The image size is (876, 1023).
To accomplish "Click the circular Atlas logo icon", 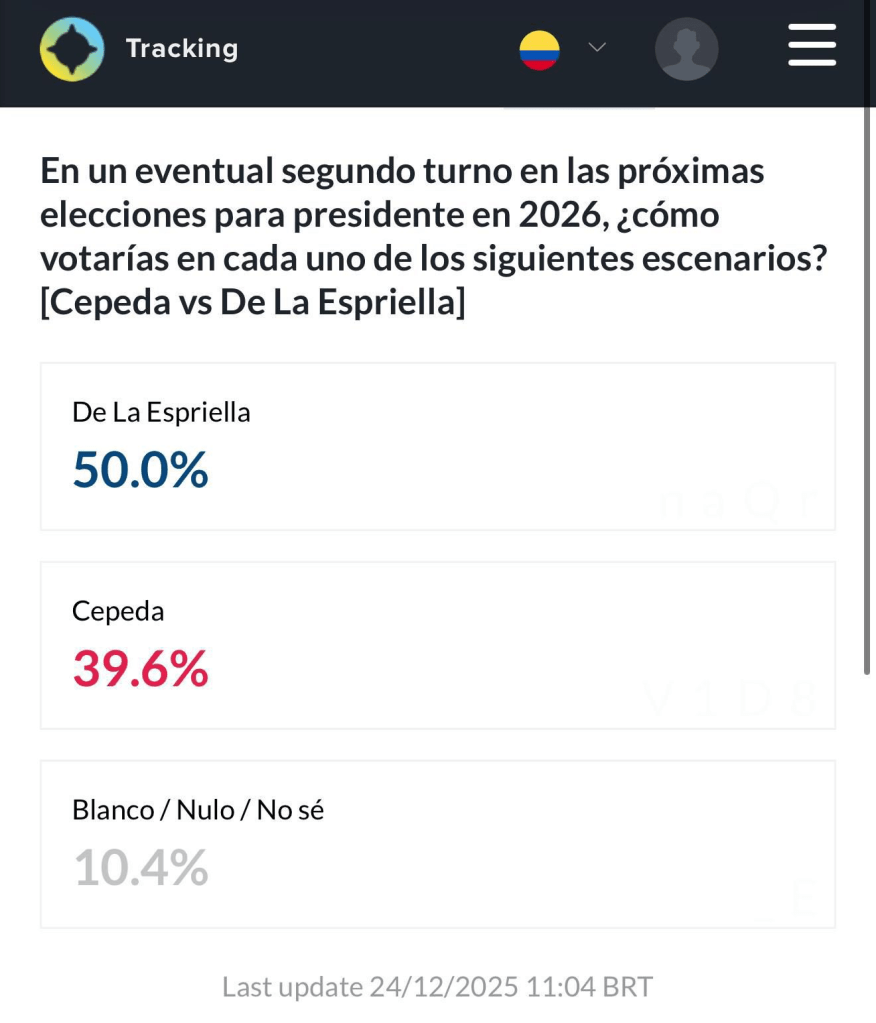I will (x=72, y=49).
